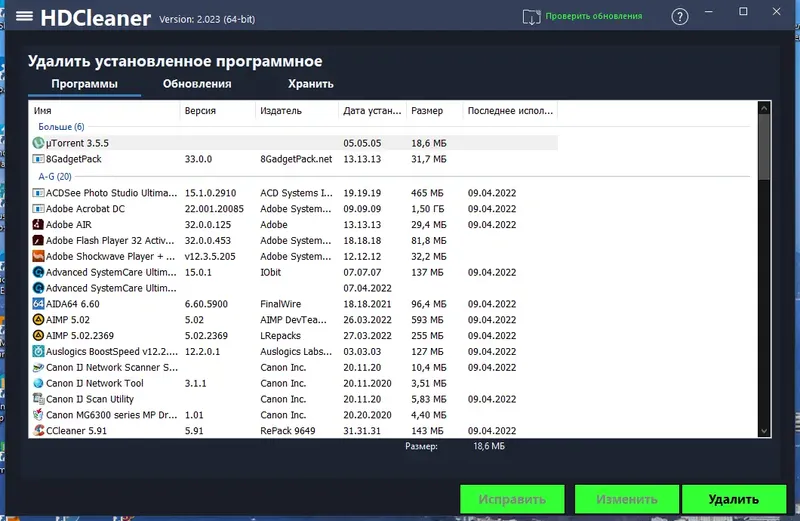Viewport: 800px width, 521px height.
Task: Select Auslogics BoostSpeed v12.2 entry
Action: (x=112, y=351)
